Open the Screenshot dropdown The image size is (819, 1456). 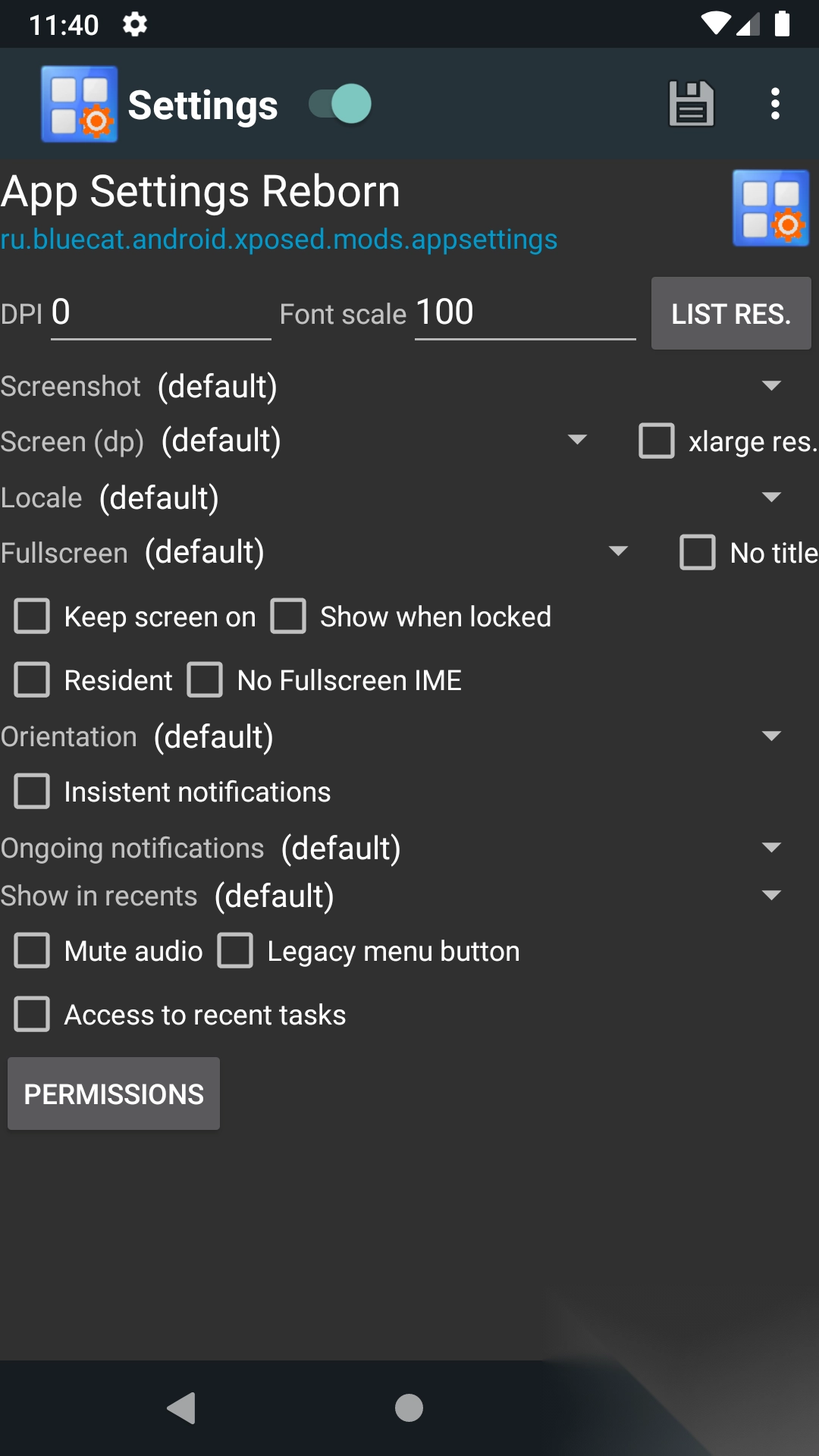tap(467, 386)
